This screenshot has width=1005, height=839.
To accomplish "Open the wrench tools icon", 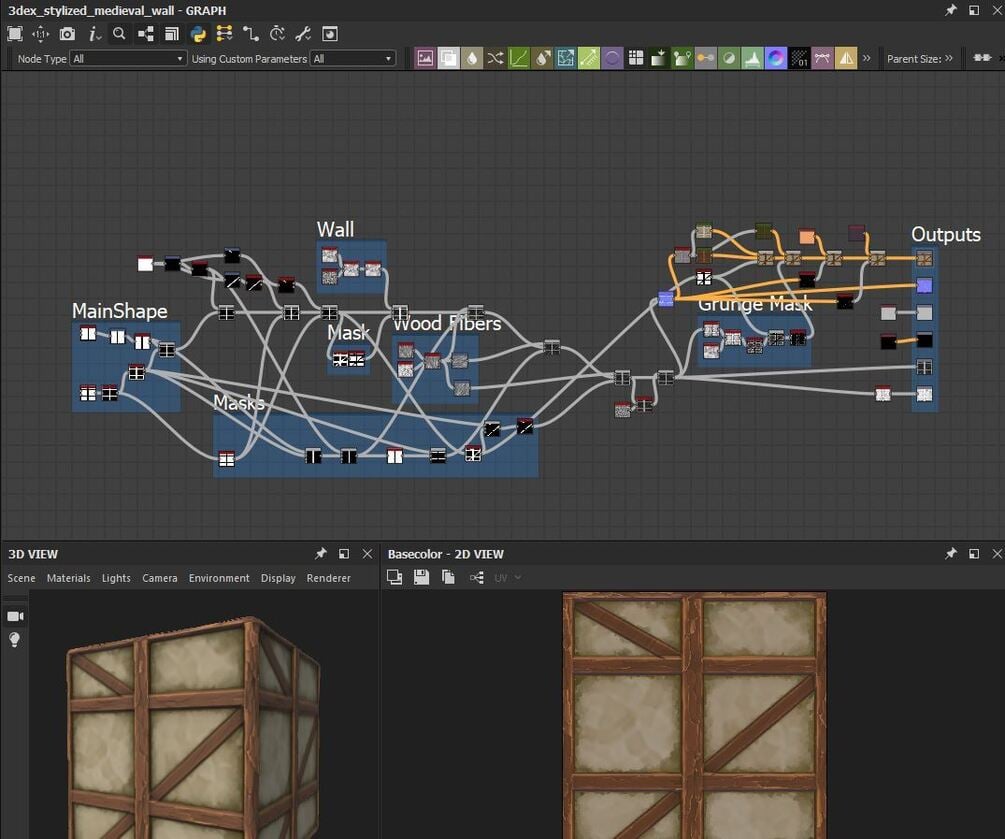I will point(303,34).
